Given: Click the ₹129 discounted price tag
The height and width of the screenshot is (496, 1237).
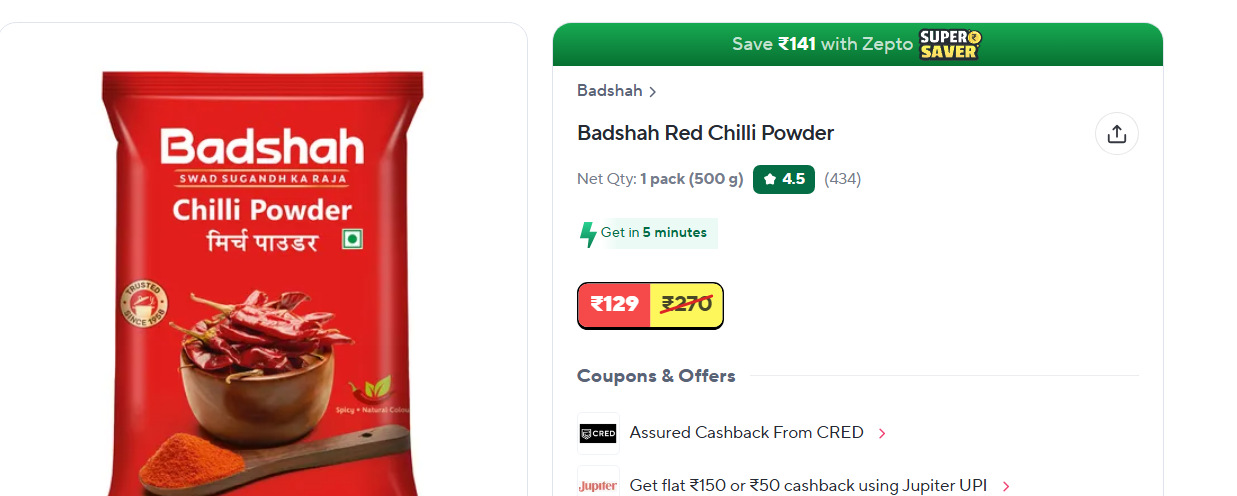Looking at the screenshot, I should [614, 305].
